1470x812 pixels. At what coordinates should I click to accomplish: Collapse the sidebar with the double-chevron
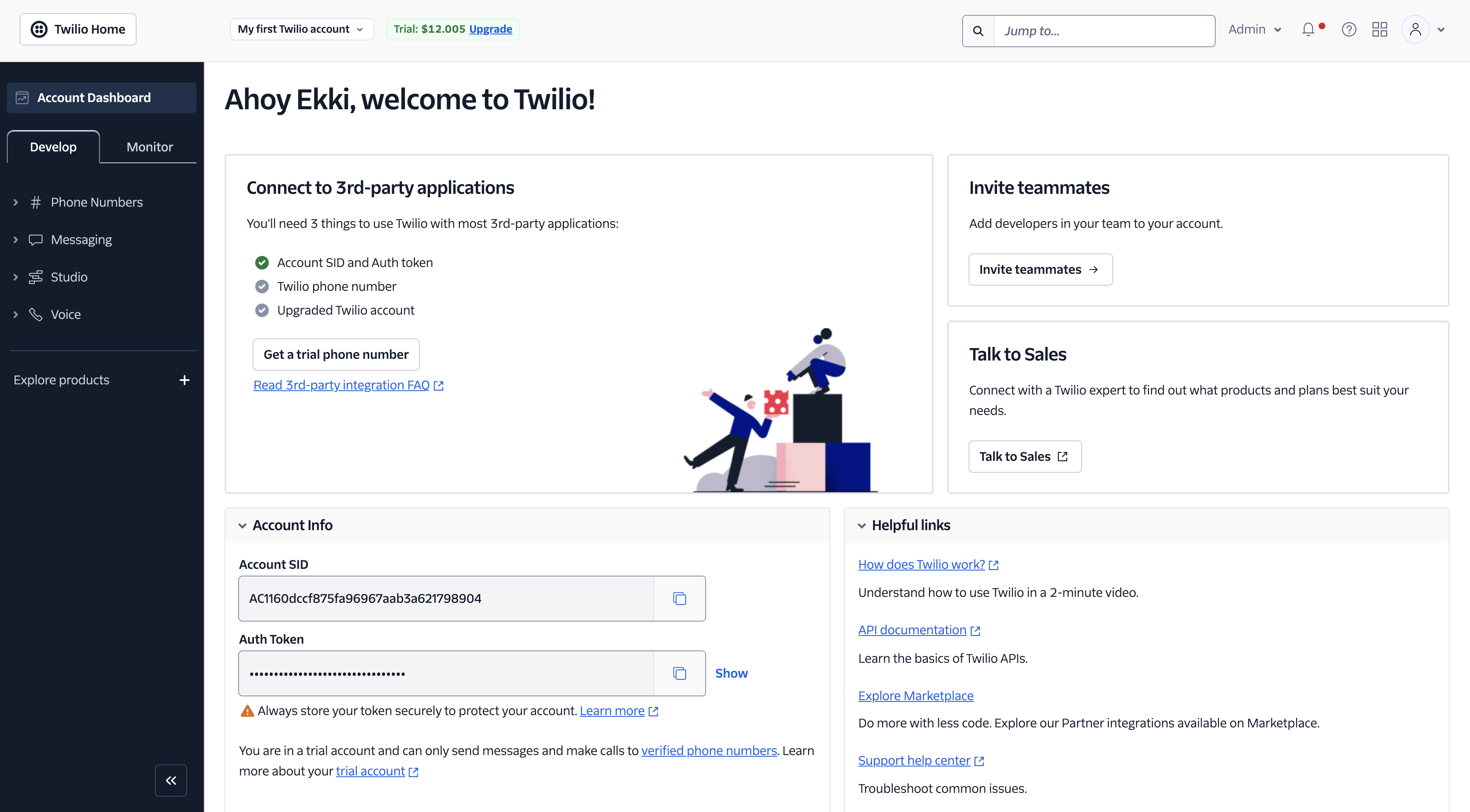[x=171, y=780]
